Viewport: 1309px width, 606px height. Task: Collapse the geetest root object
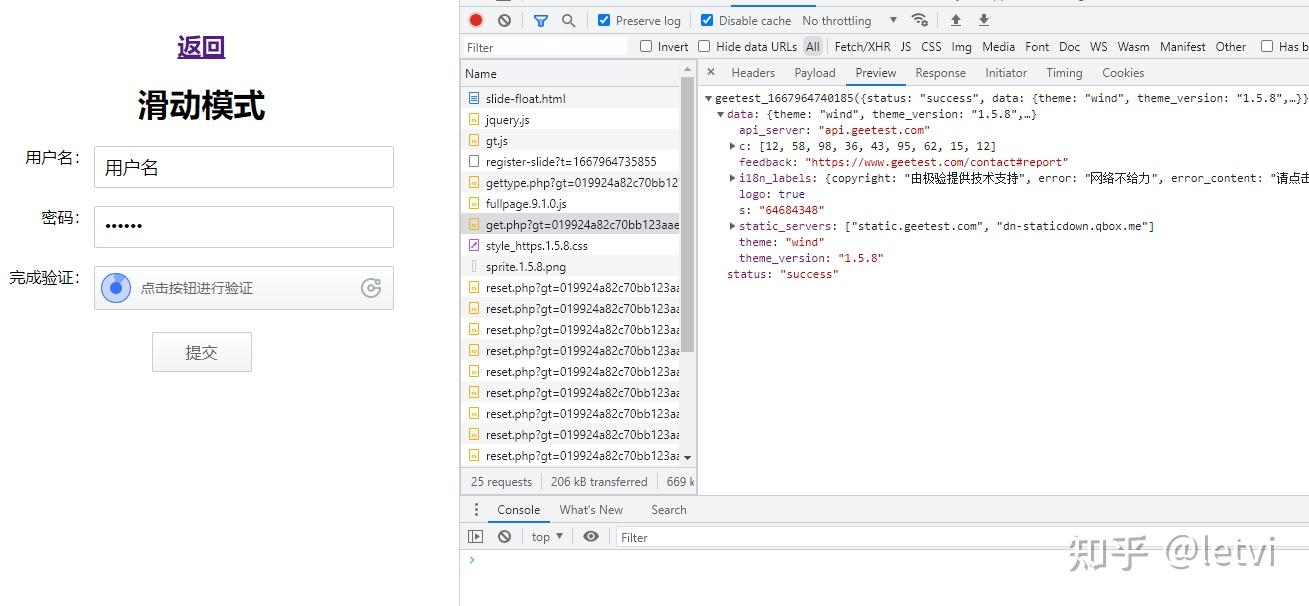pos(709,98)
